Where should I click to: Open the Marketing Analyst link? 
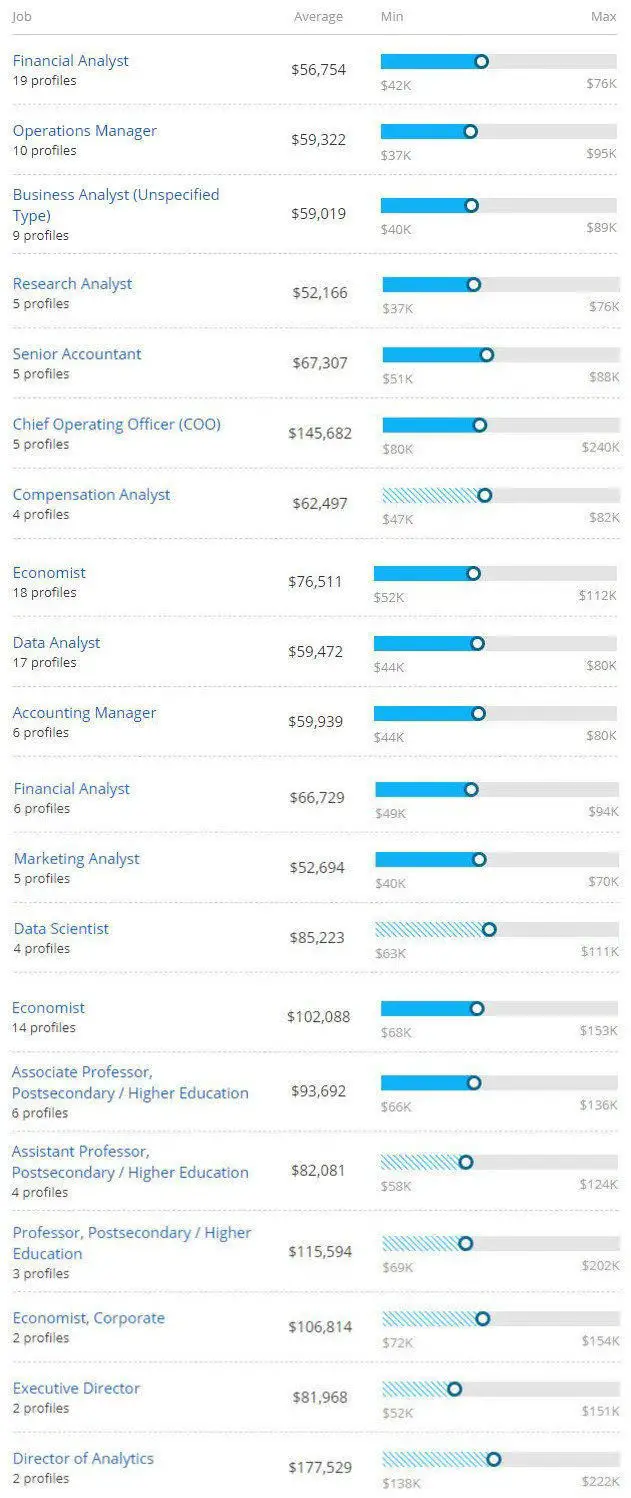coord(77,859)
